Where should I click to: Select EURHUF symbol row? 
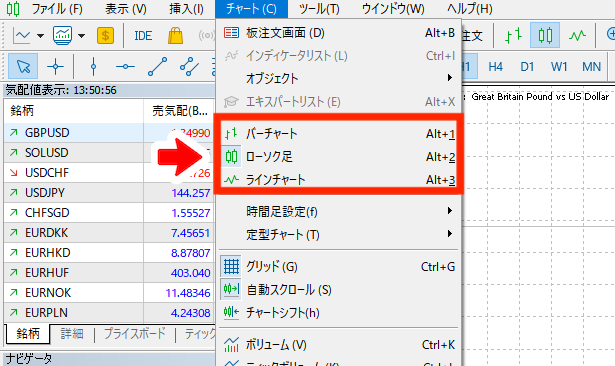coord(109,273)
